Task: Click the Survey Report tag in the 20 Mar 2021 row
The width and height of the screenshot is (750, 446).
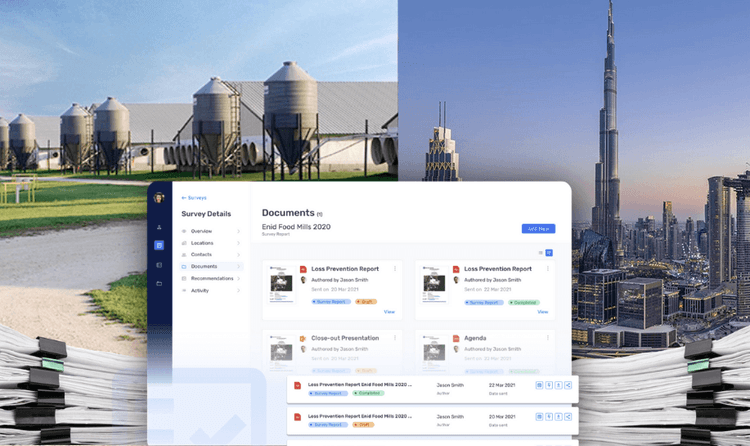Action: point(328,425)
